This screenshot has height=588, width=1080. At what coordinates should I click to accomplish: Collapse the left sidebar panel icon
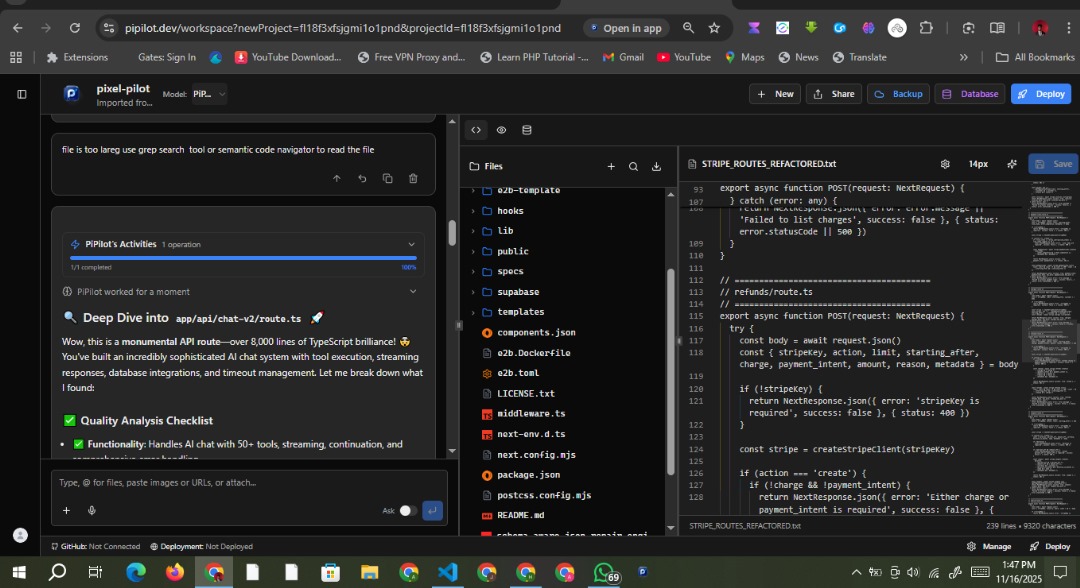[x=22, y=94]
